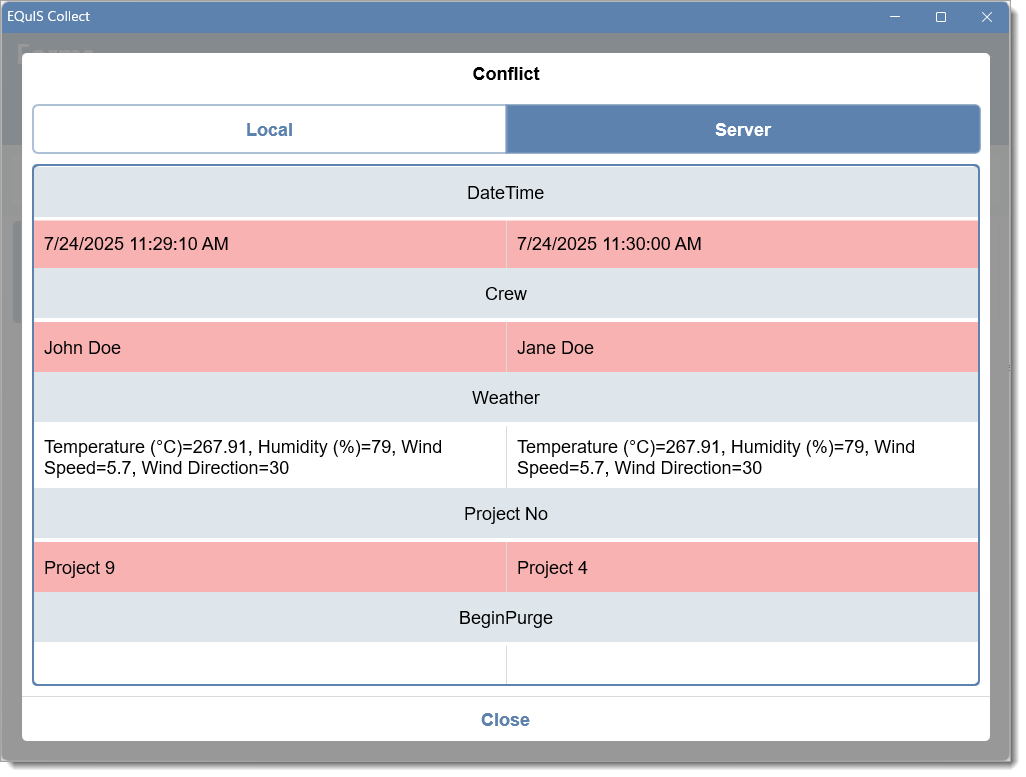The height and width of the screenshot is (777, 1026).
Task: Close the Conflict dialog using Close link
Action: (x=505, y=719)
